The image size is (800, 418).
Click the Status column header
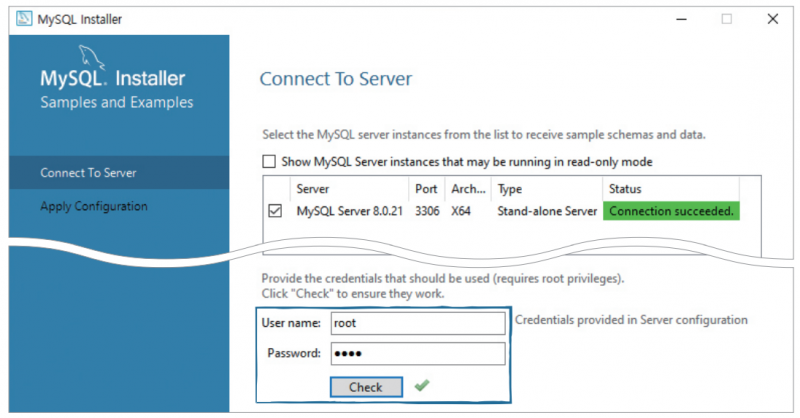pos(670,189)
